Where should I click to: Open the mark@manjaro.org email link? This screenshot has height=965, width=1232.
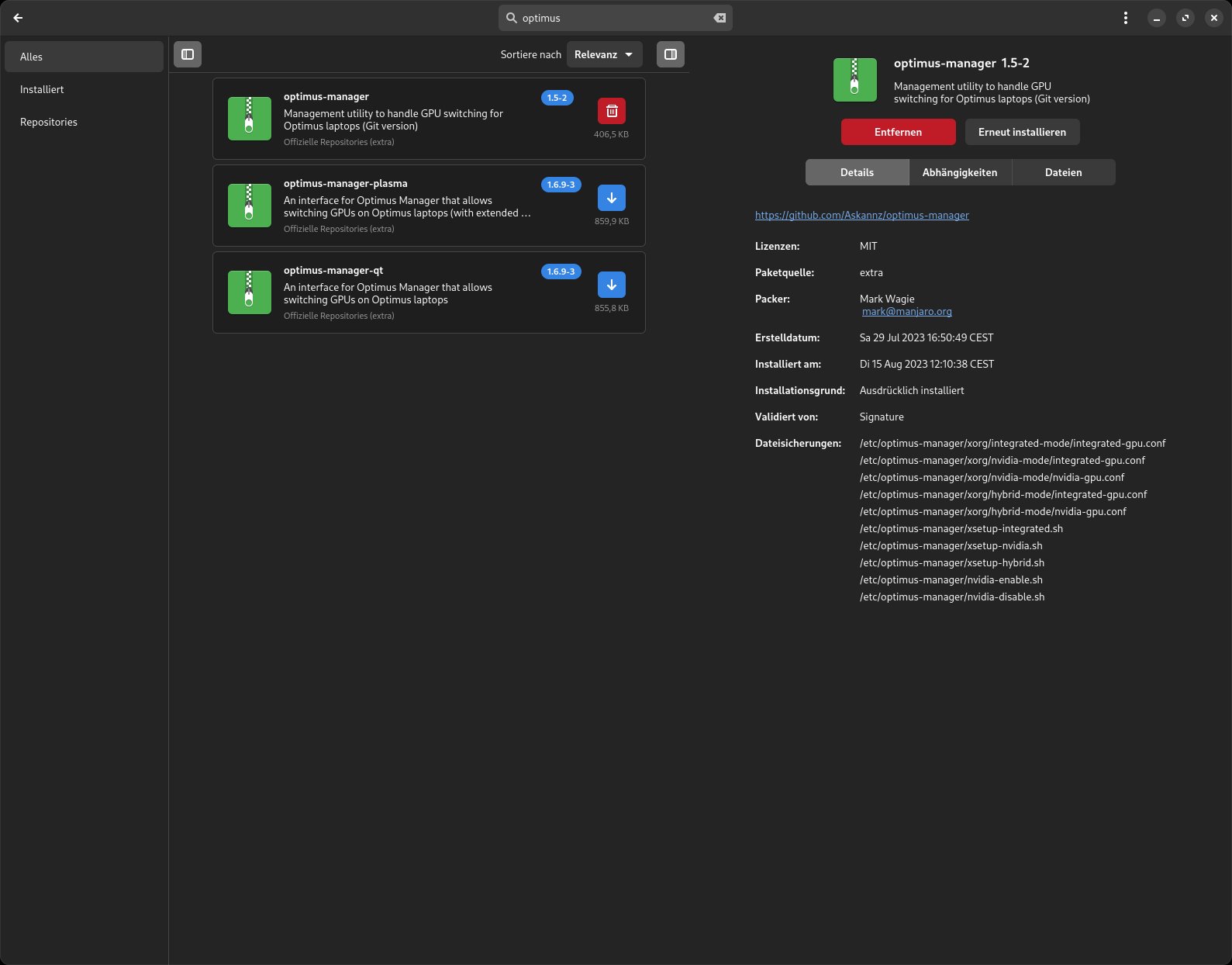pos(907,311)
